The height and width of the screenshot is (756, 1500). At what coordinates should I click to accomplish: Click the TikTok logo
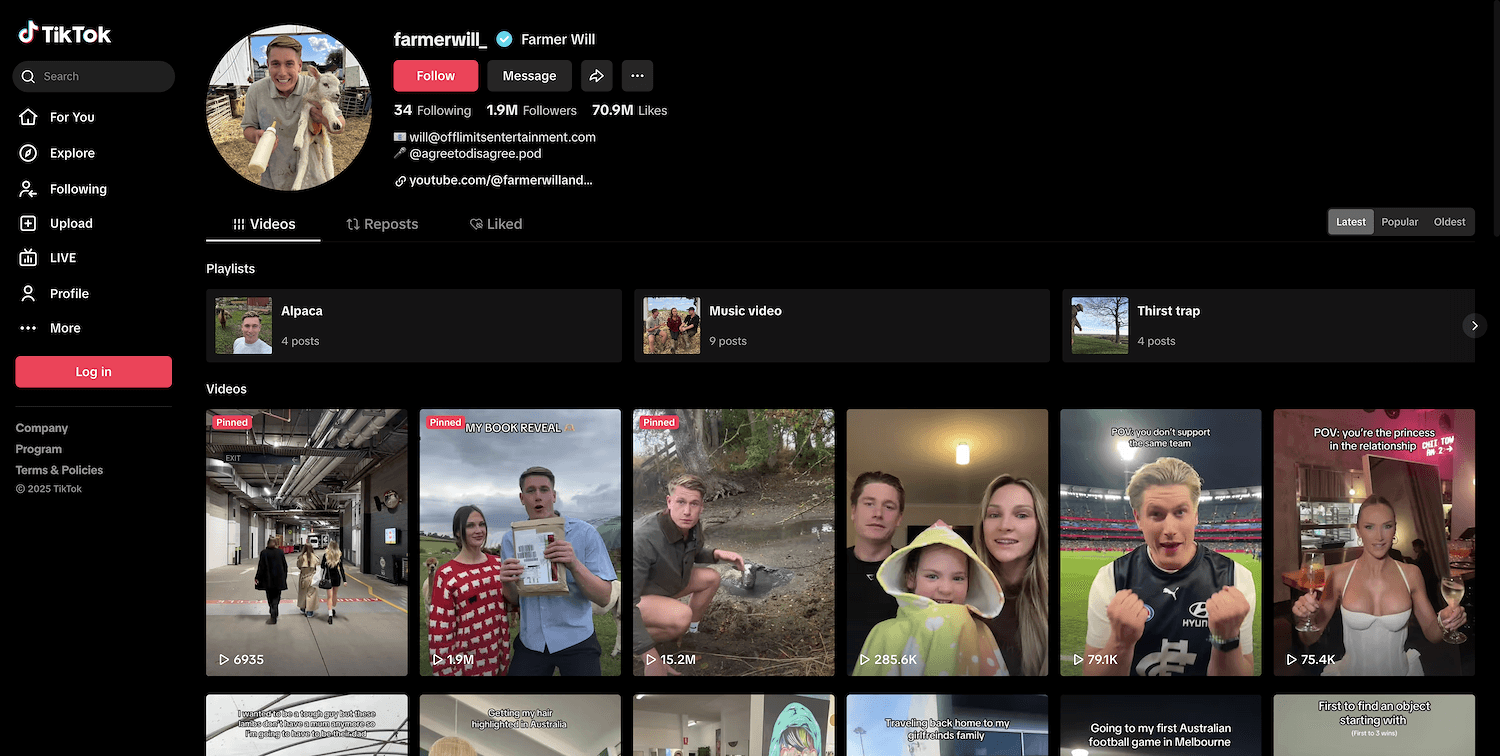click(65, 34)
